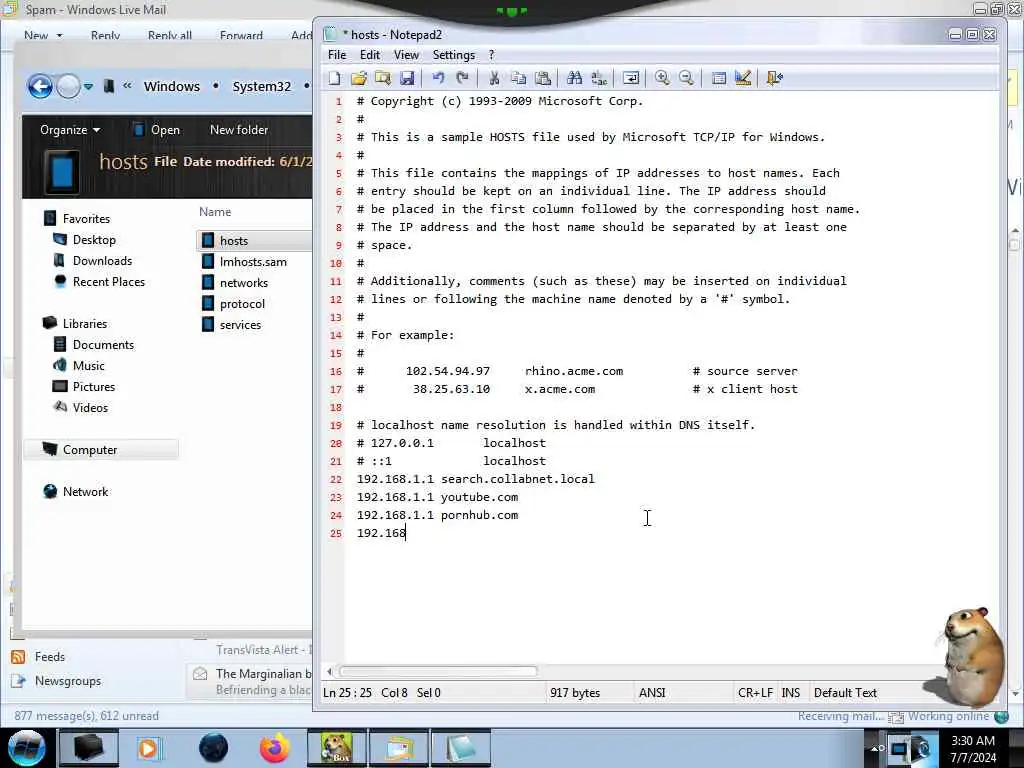Click the Explorer Forward arrow button
Viewport: 1024px width, 768px height.
[68, 86]
